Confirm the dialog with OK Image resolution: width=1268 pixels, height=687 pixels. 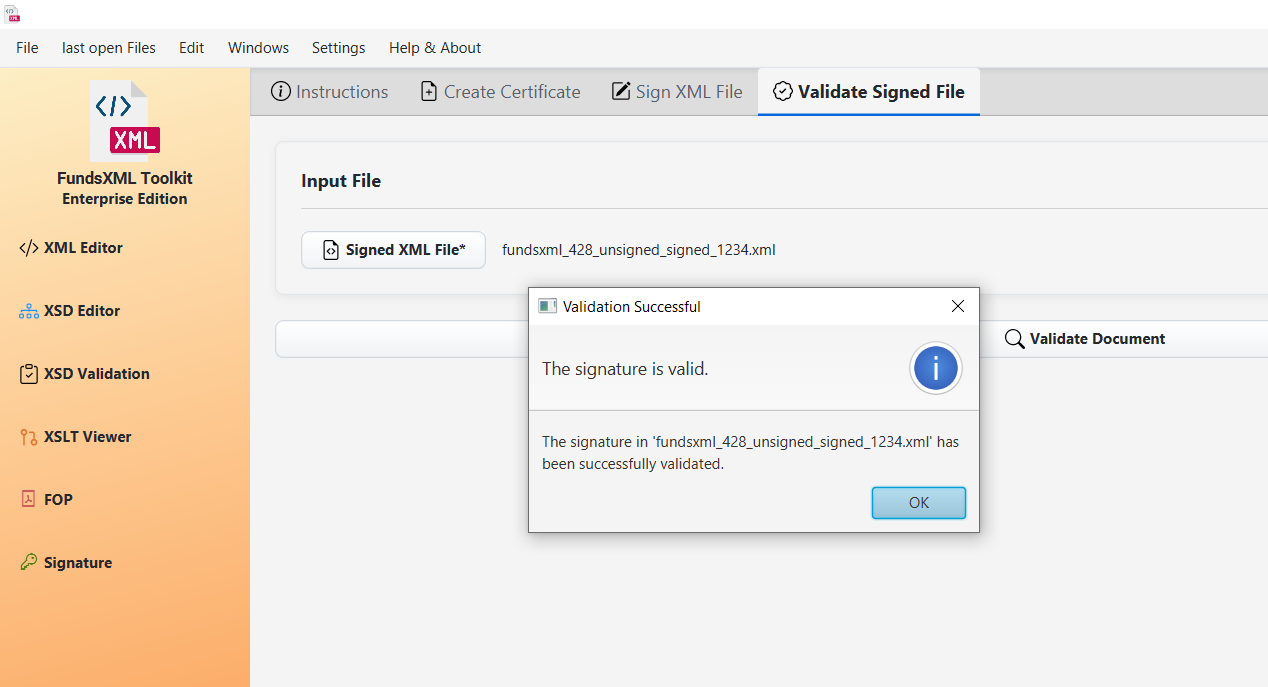coord(919,503)
